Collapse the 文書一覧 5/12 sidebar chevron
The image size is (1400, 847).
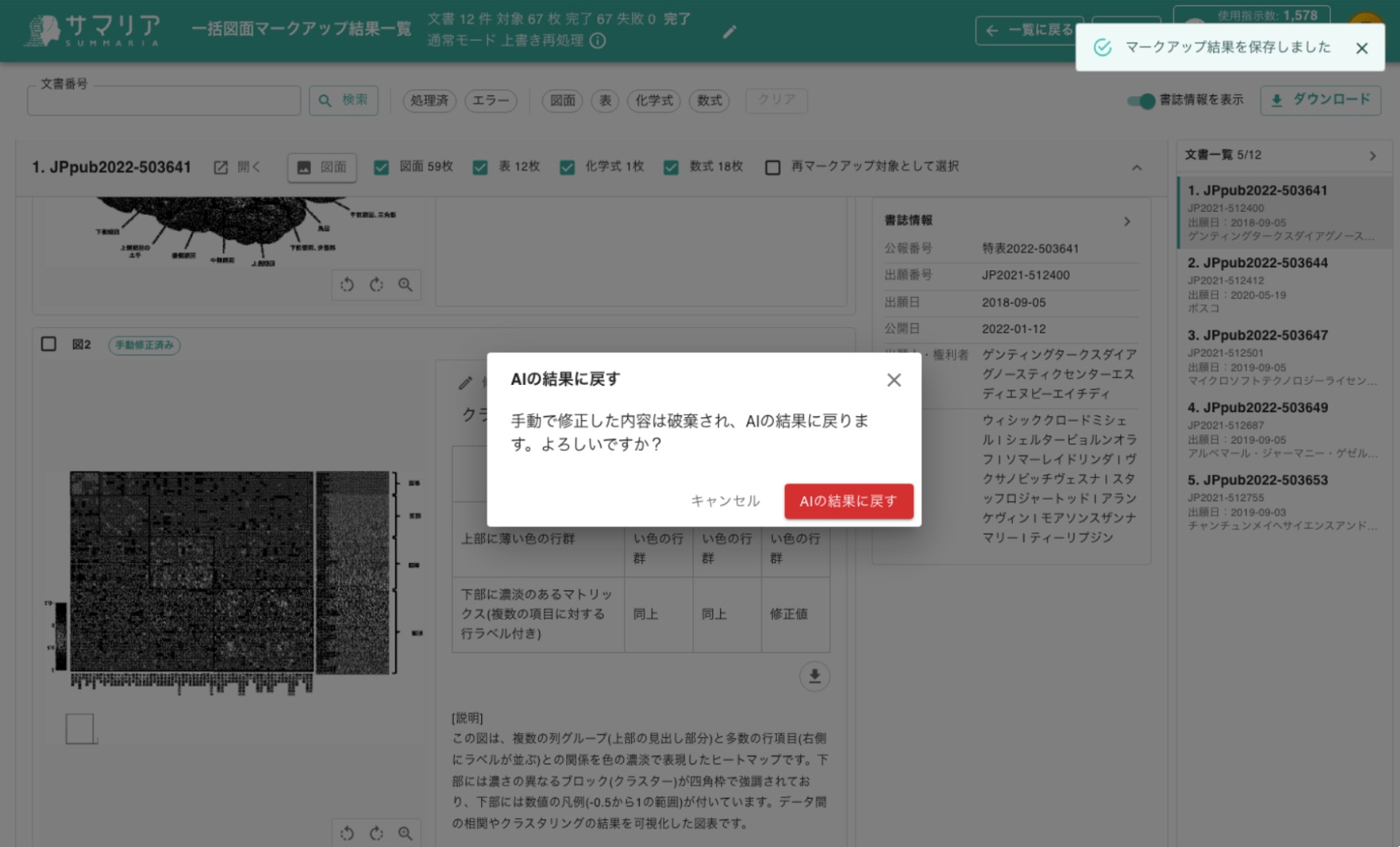[x=1373, y=156]
